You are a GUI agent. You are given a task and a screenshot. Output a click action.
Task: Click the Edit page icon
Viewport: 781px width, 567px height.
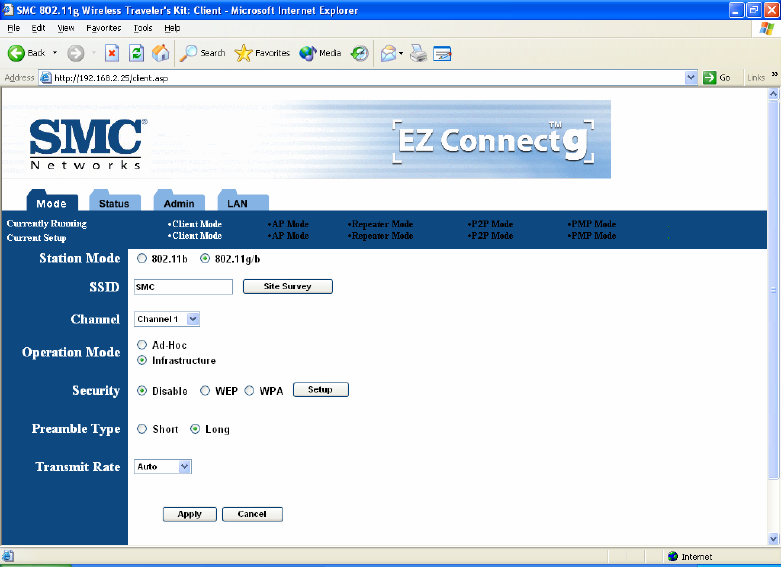(x=442, y=53)
